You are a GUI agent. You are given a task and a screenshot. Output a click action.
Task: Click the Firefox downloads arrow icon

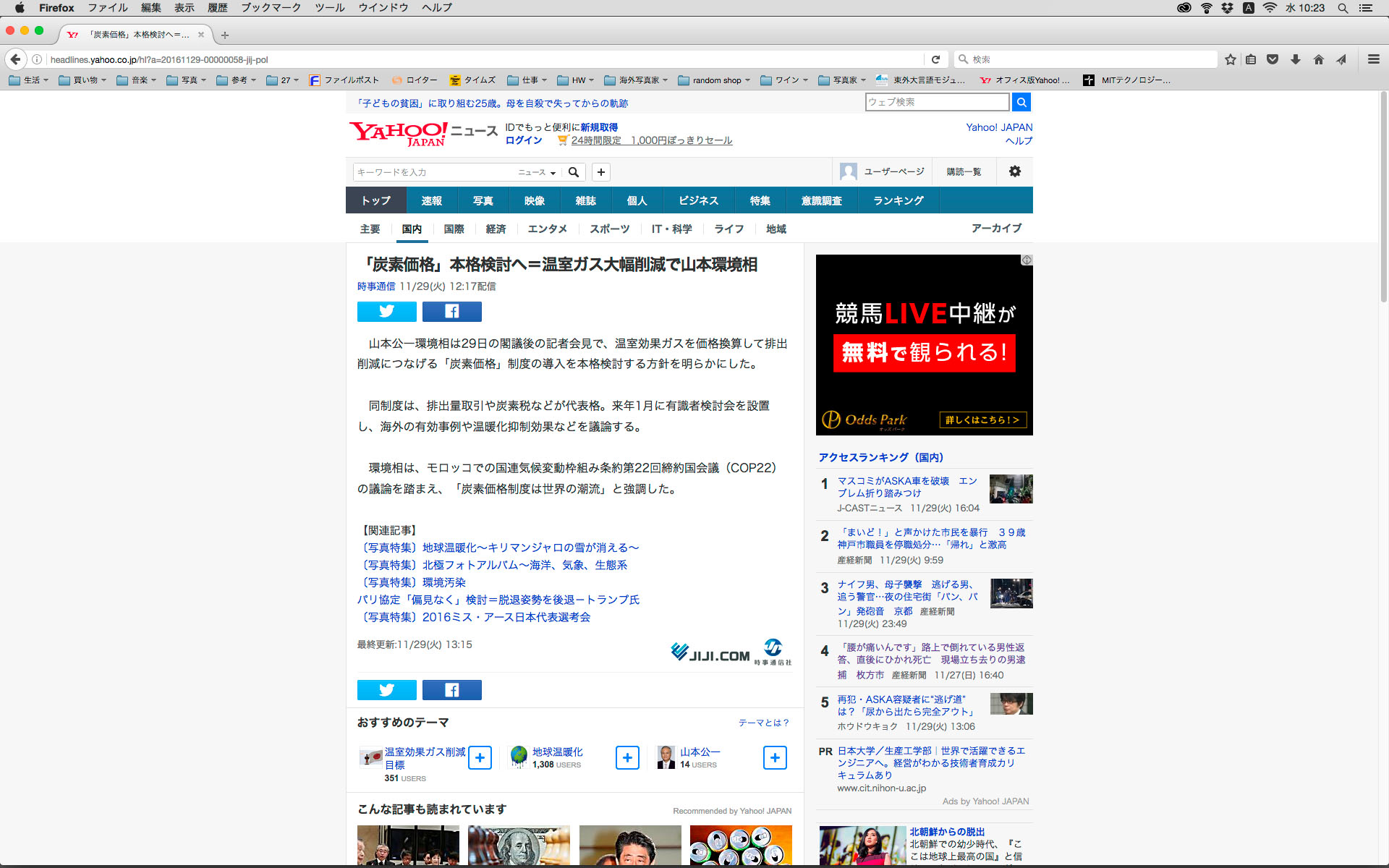click(1296, 59)
